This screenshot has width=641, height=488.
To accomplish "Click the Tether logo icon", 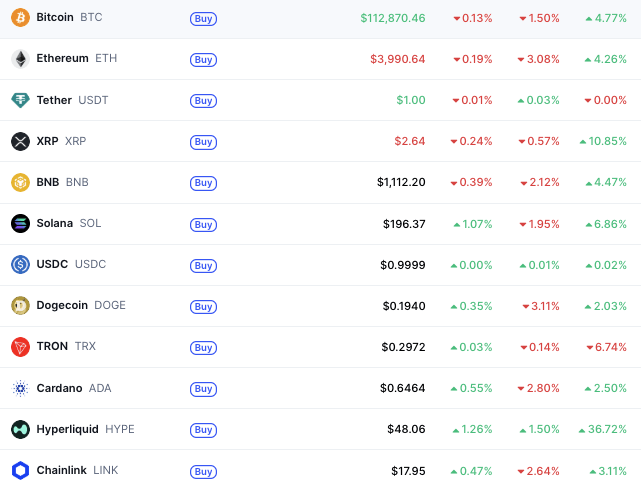I will click(x=20, y=100).
